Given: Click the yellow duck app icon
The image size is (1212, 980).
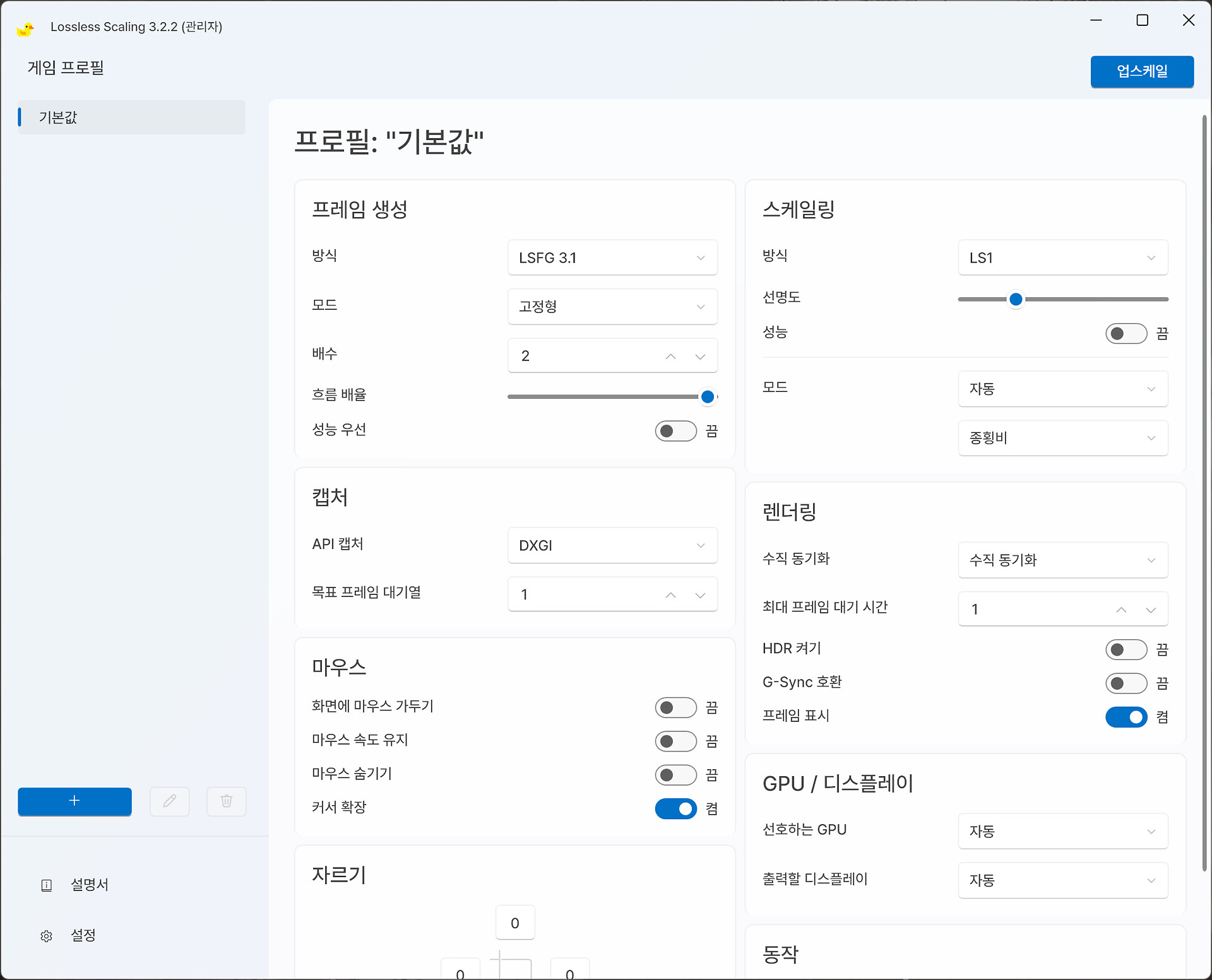Looking at the screenshot, I should pos(25,28).
